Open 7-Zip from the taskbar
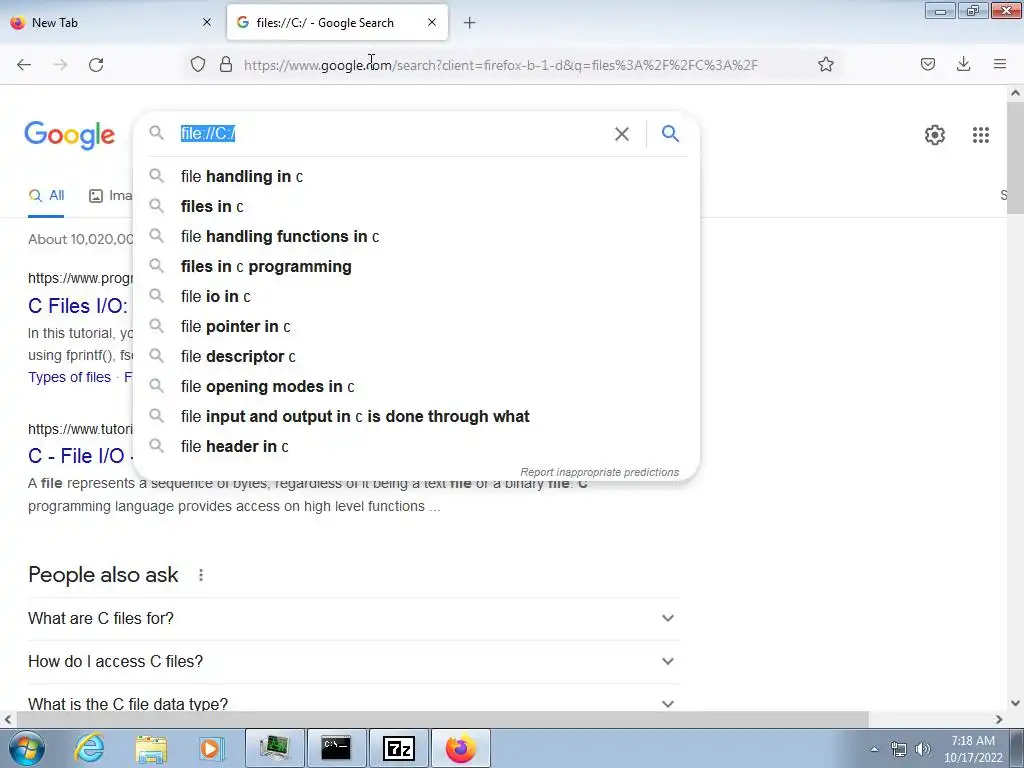 point(398,748)
